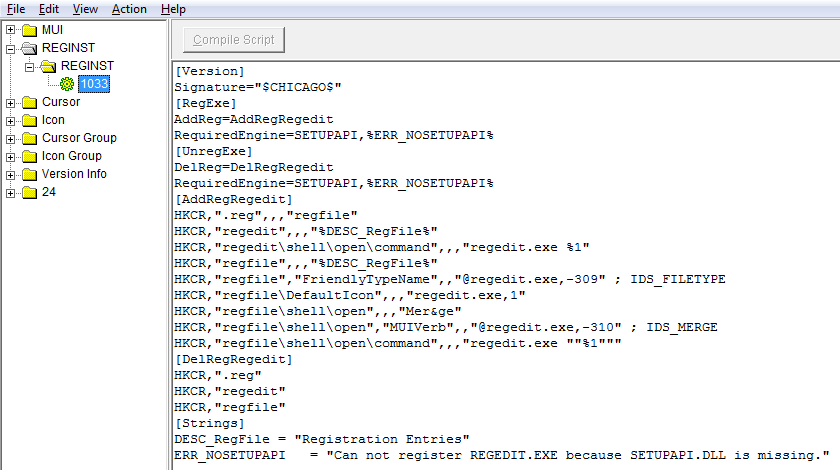
Task: Click the MUI folder icon
Action: (29, 30)
